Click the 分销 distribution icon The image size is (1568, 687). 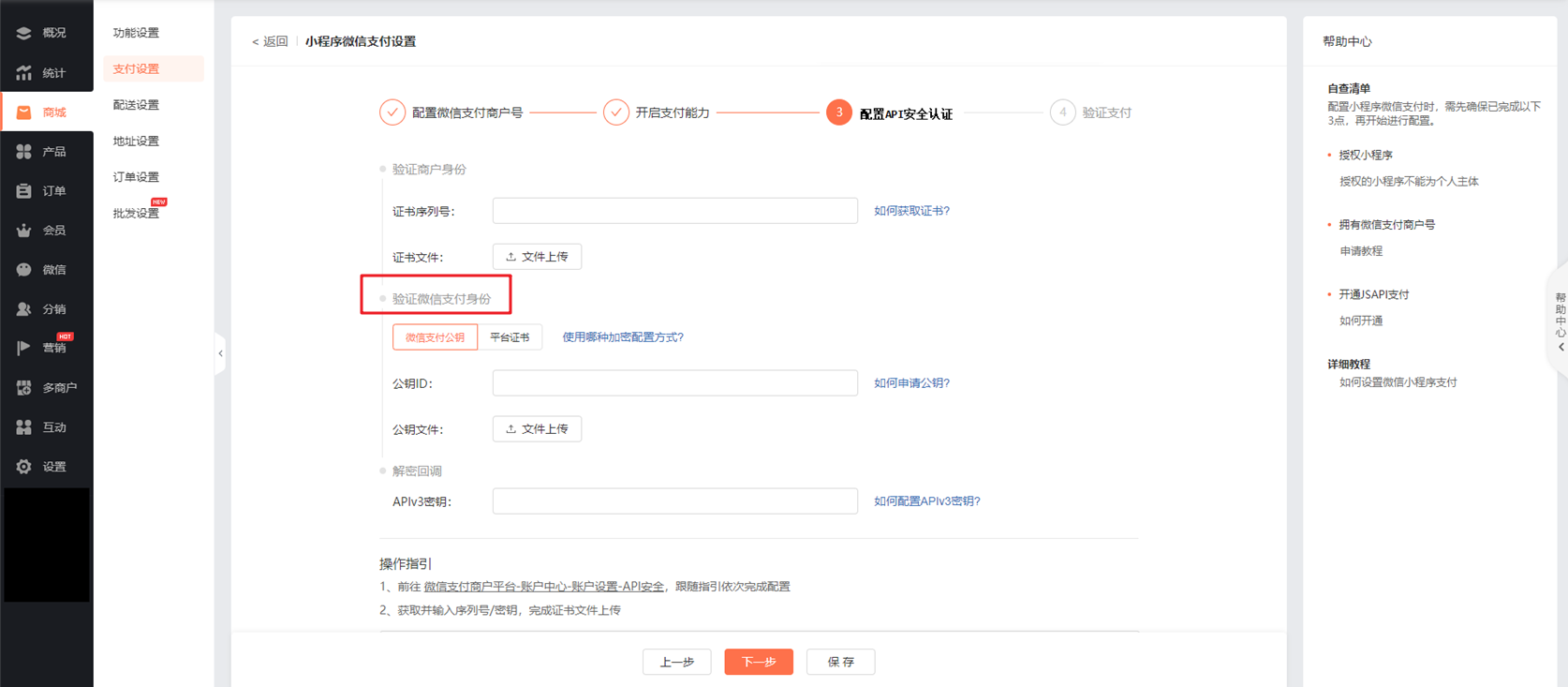pyautogui.click(x=23, y=309)
